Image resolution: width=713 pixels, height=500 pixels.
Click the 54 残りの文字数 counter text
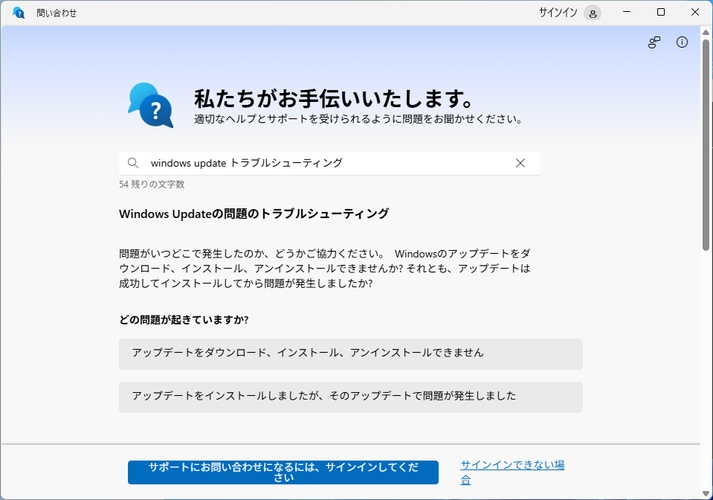pyautogui.click(x=152, y=184)
